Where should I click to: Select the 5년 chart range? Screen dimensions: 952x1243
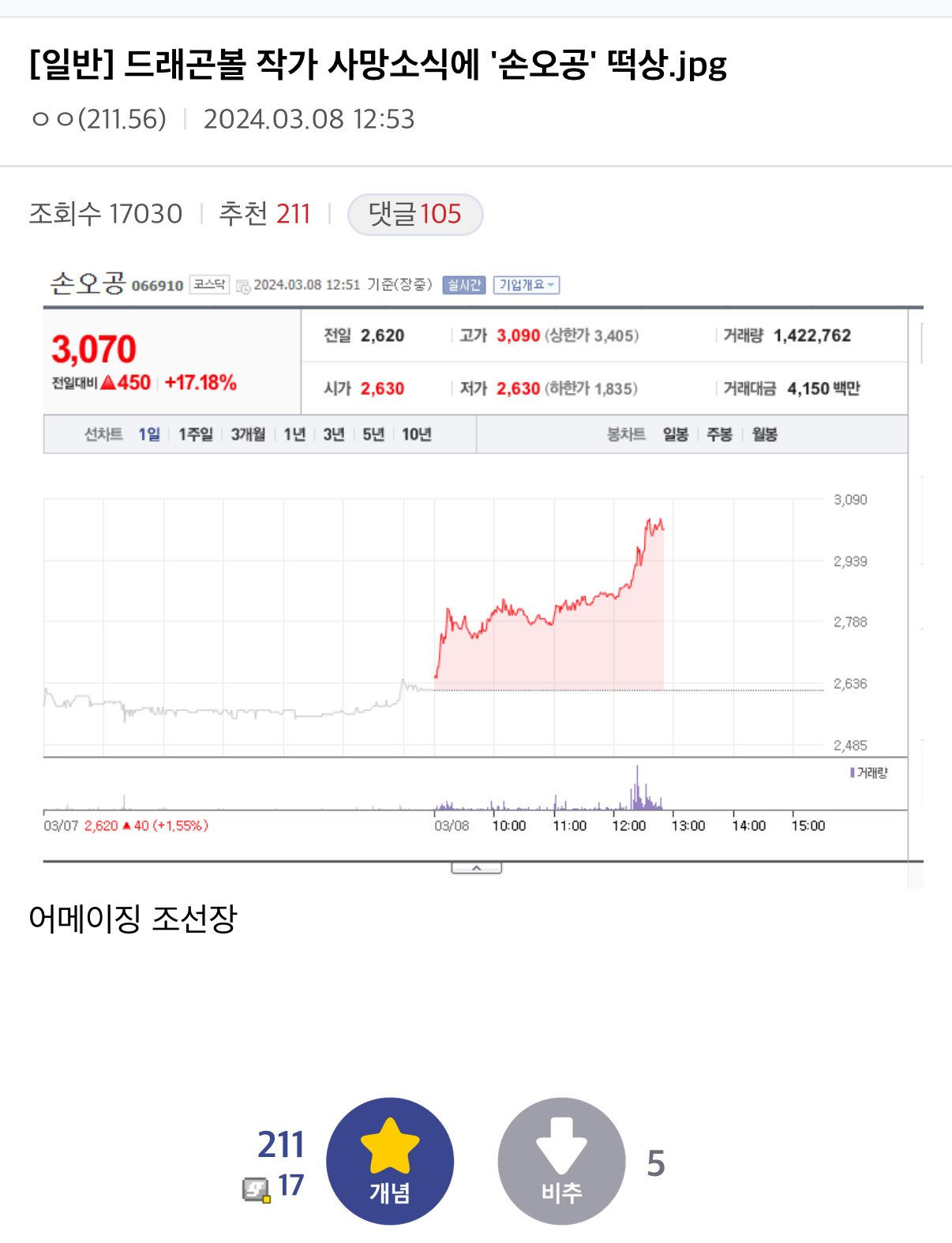pos(373,434)
